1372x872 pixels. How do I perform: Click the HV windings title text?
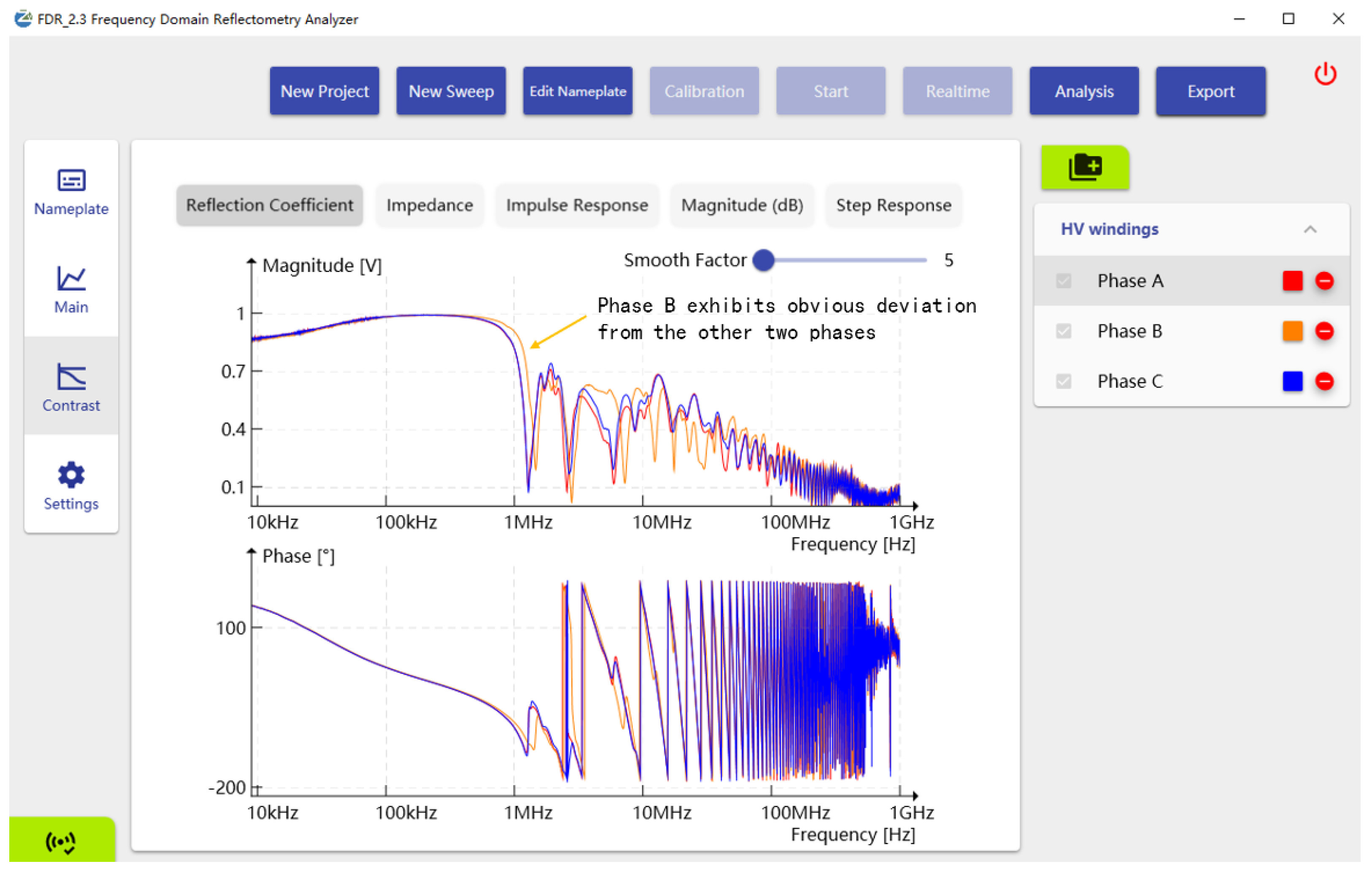pyautogui.click(x=1109, y=229)
